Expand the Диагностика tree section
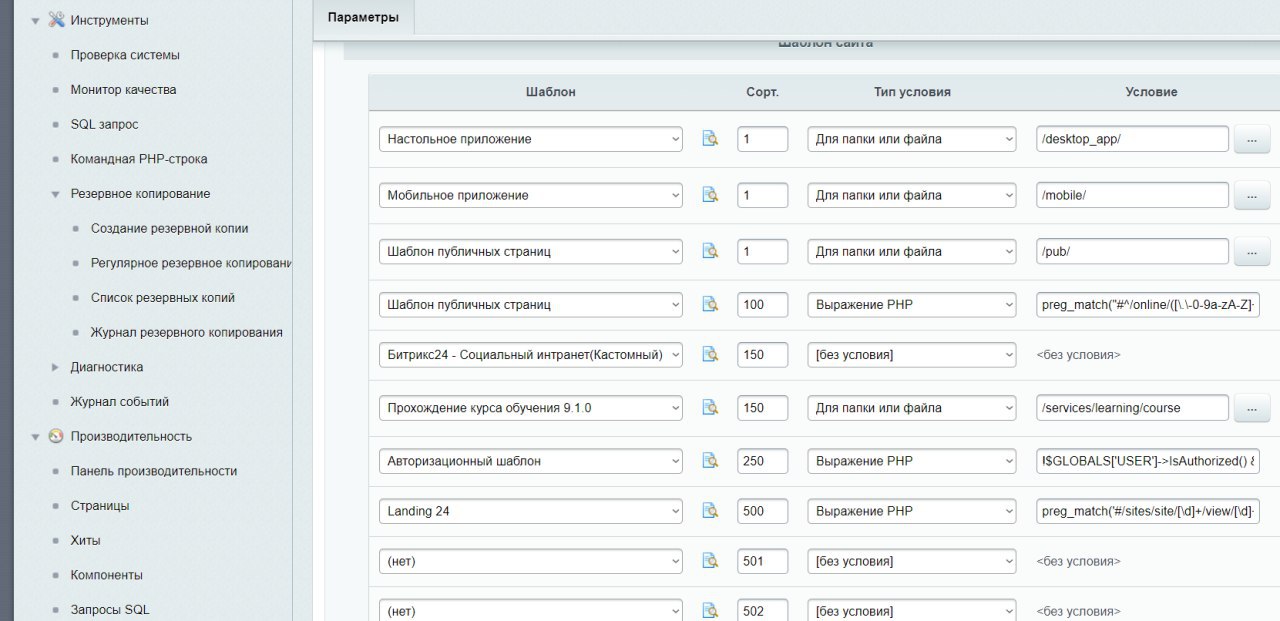The width and height of the screenshot is (1280, 621). tap(56, 367)
